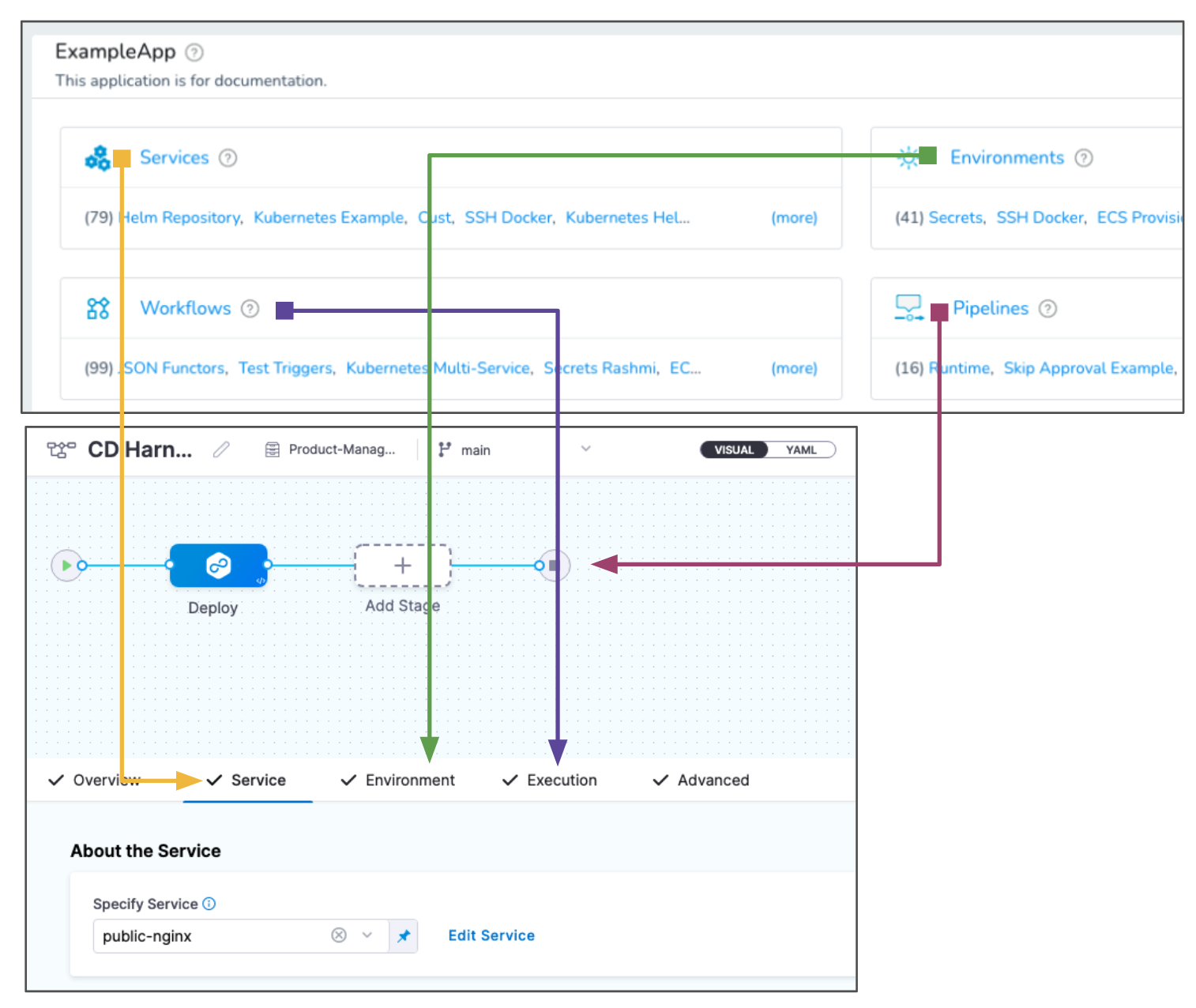Open the Execution tab
The image size is (1196, 1008).
pos(550,780)
